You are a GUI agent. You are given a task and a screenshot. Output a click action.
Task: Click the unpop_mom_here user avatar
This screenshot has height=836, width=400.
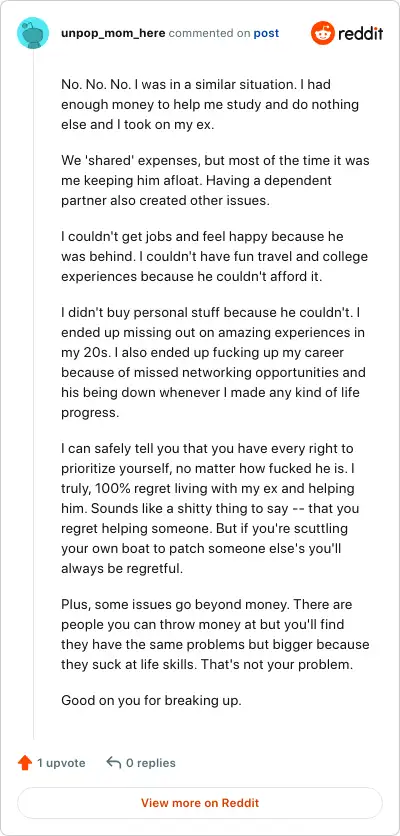(x=33, y=33)
